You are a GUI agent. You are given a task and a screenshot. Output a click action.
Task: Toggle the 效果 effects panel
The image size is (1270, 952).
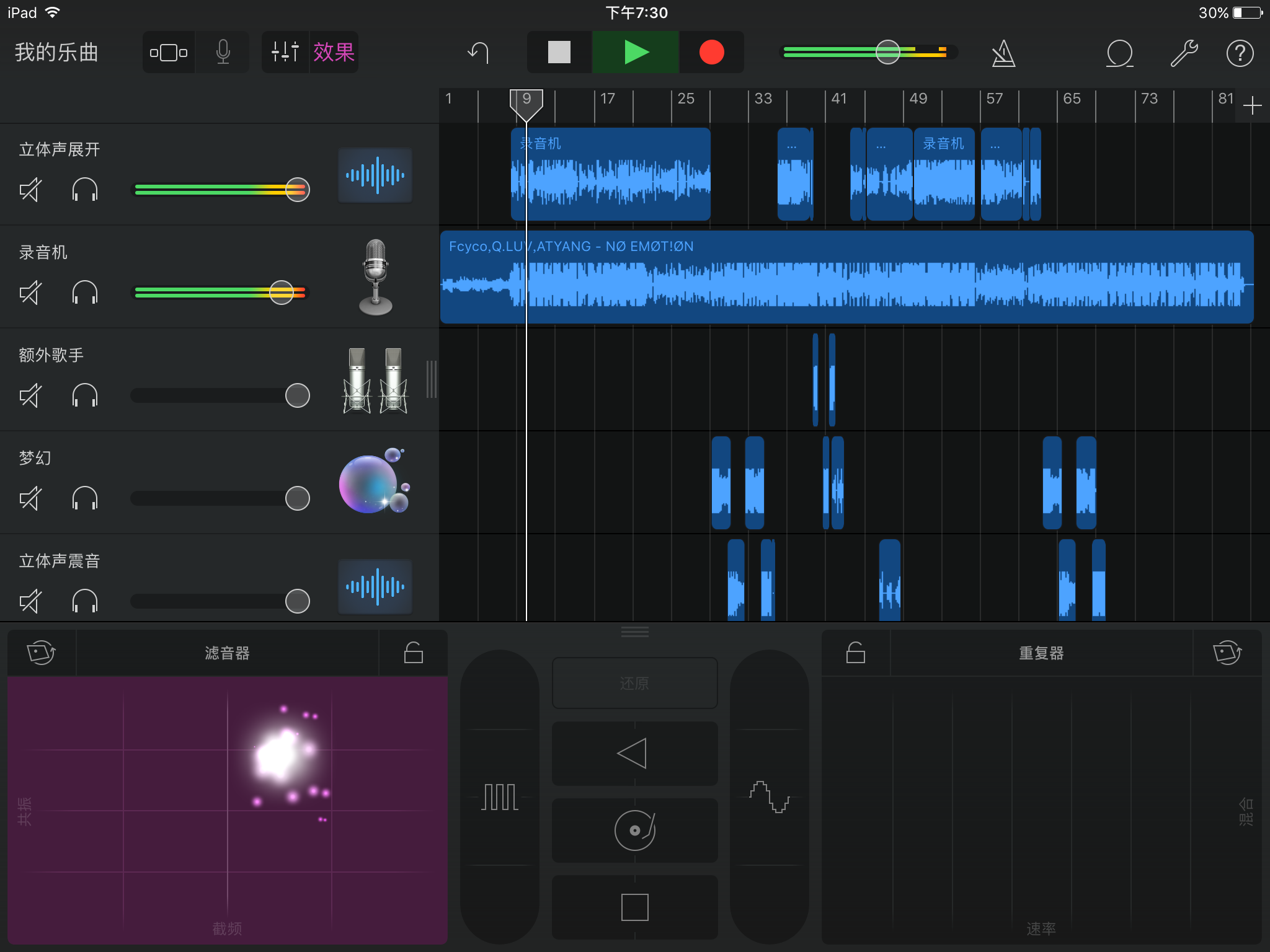334,53
